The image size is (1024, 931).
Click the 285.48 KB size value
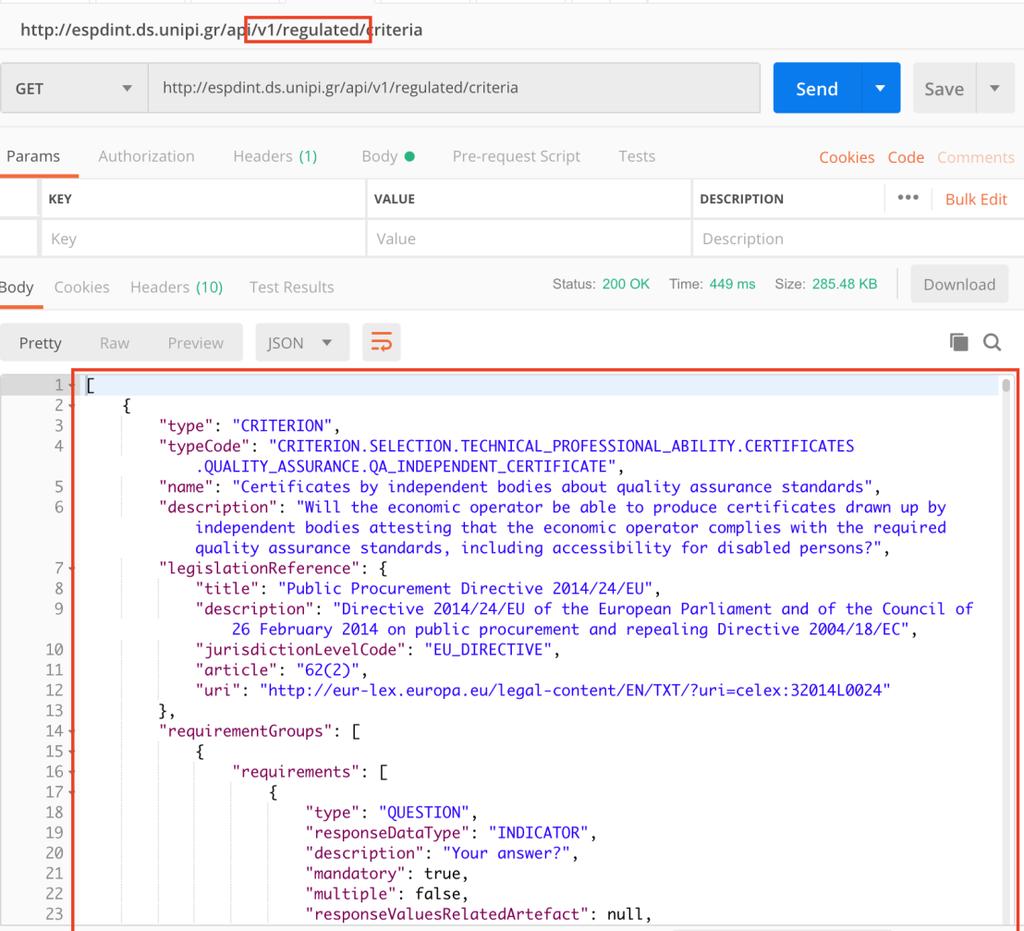point(844,284)
